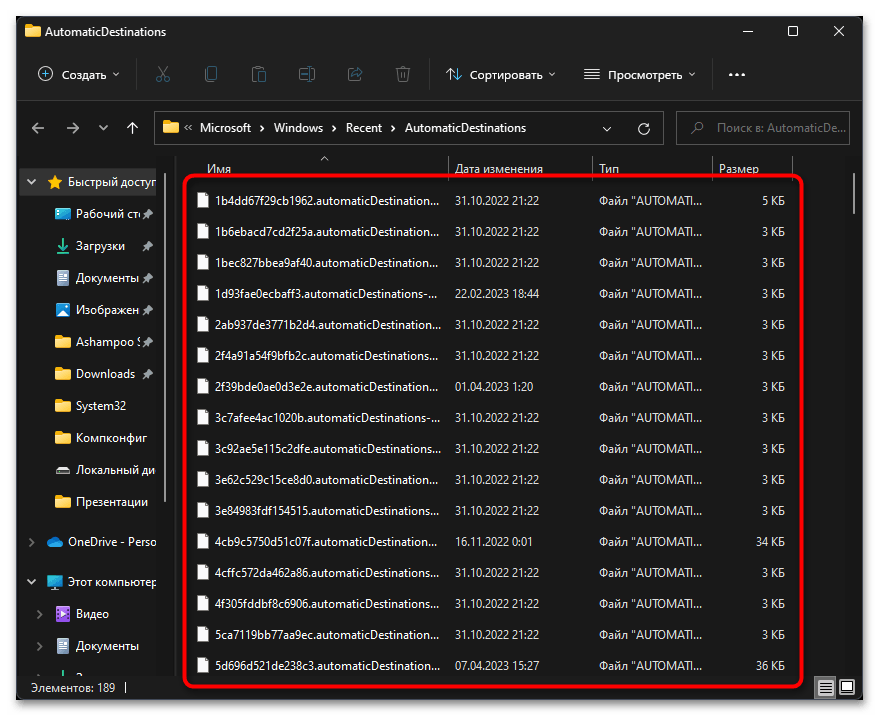Expand the address bar history dropdown
The width and height of the screenshot is (879, 716).
[x=607, y=129]
